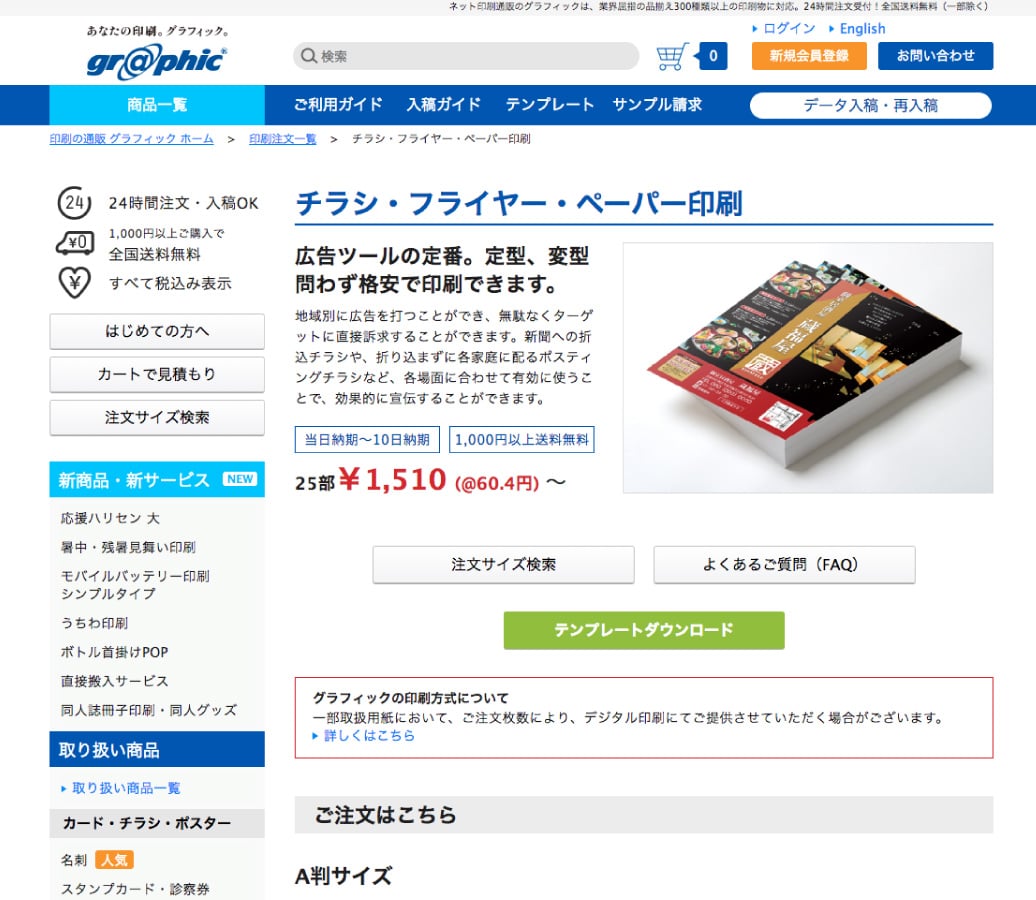The image size is (1036, 900).
Task: Open the 商品一覧 menu tab
Action: click(x=157, y=104)
